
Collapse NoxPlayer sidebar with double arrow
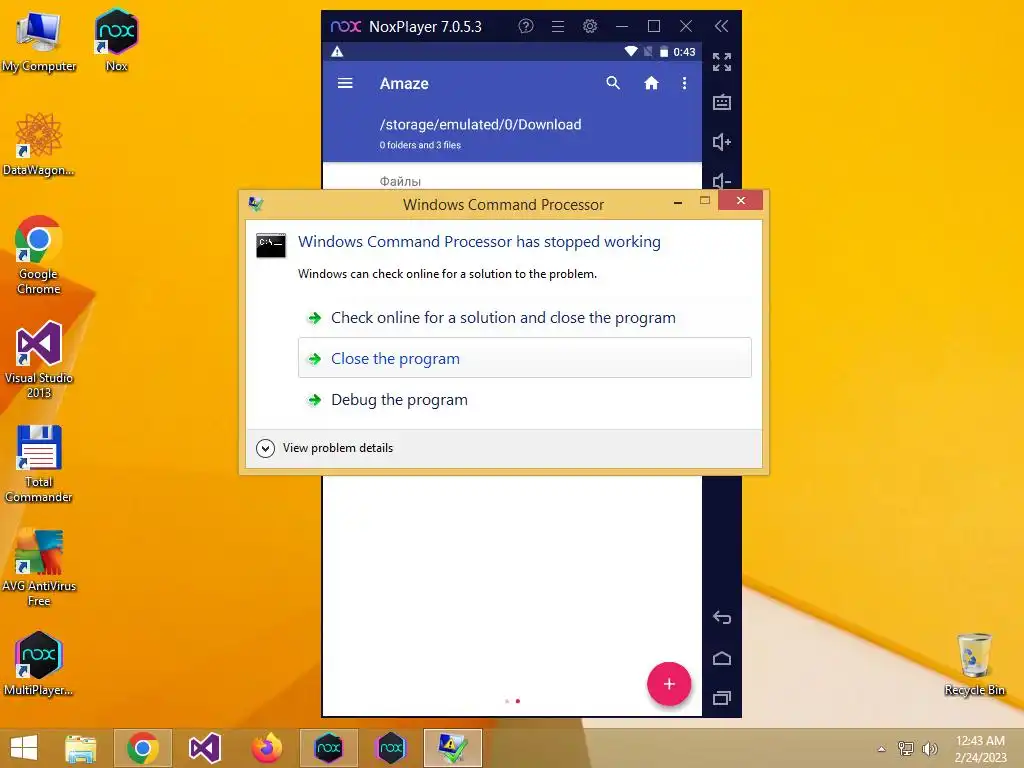tap(721, 26)
